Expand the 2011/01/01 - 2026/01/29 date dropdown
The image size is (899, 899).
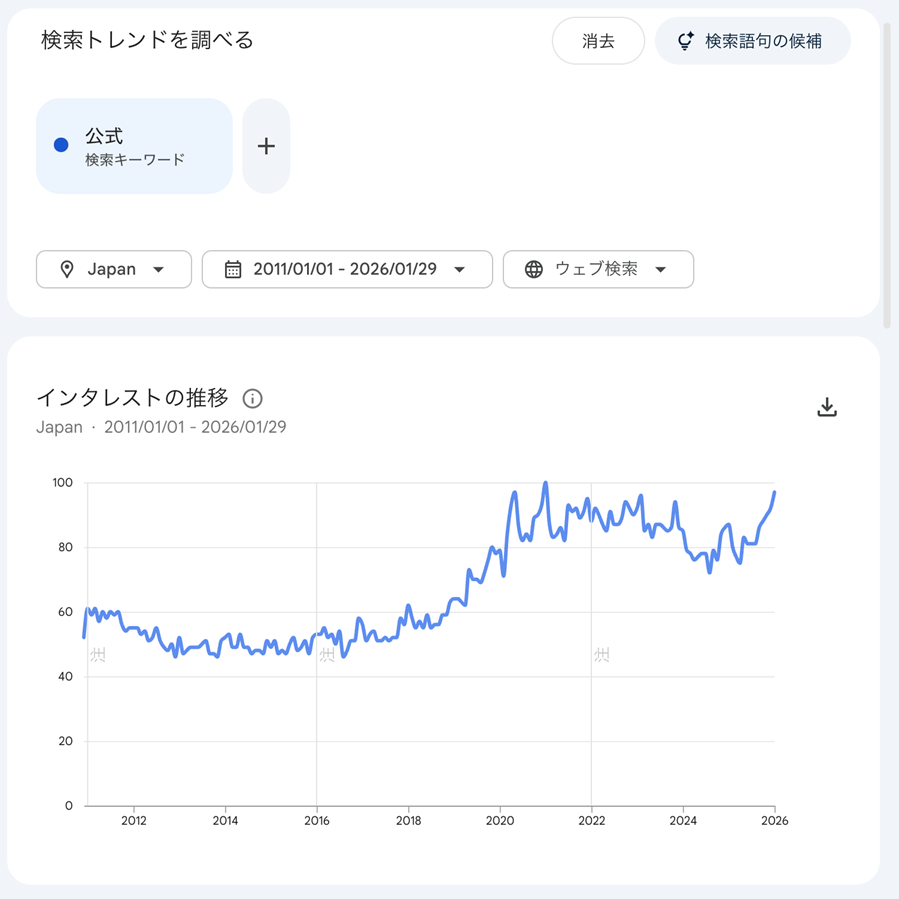(x=460, y=269)
